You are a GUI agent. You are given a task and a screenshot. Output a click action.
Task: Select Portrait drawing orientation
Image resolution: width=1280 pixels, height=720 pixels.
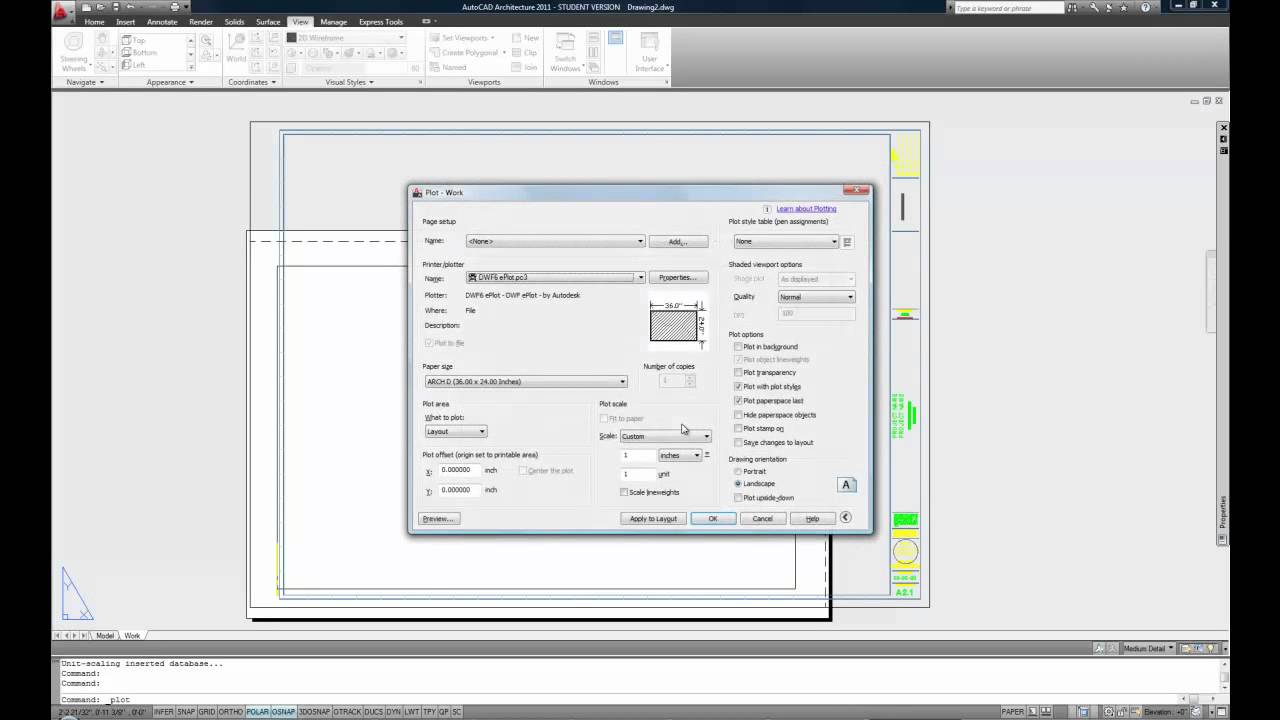pos(738,472)
